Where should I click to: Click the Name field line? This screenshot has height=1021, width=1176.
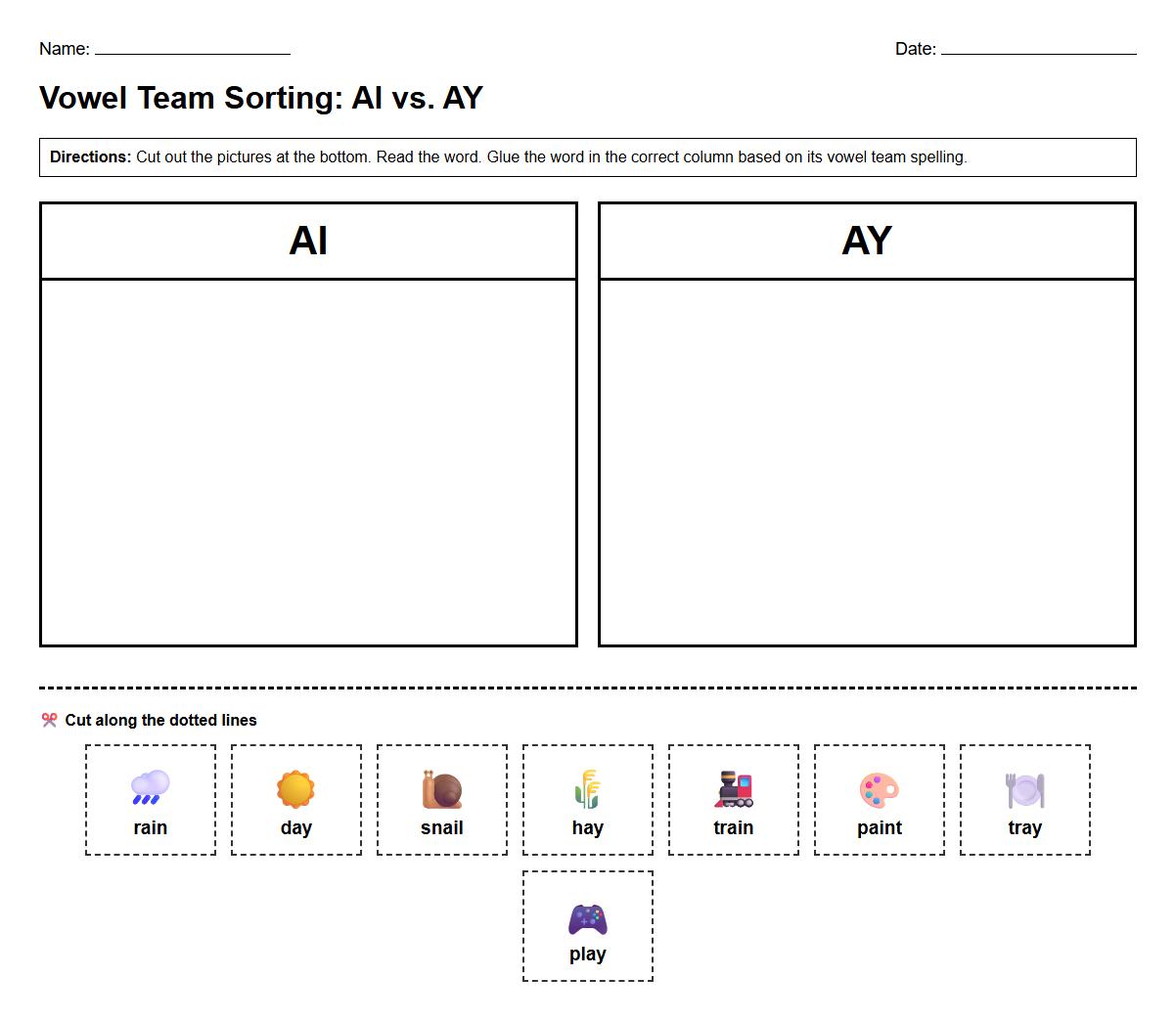tap(191, 52)
